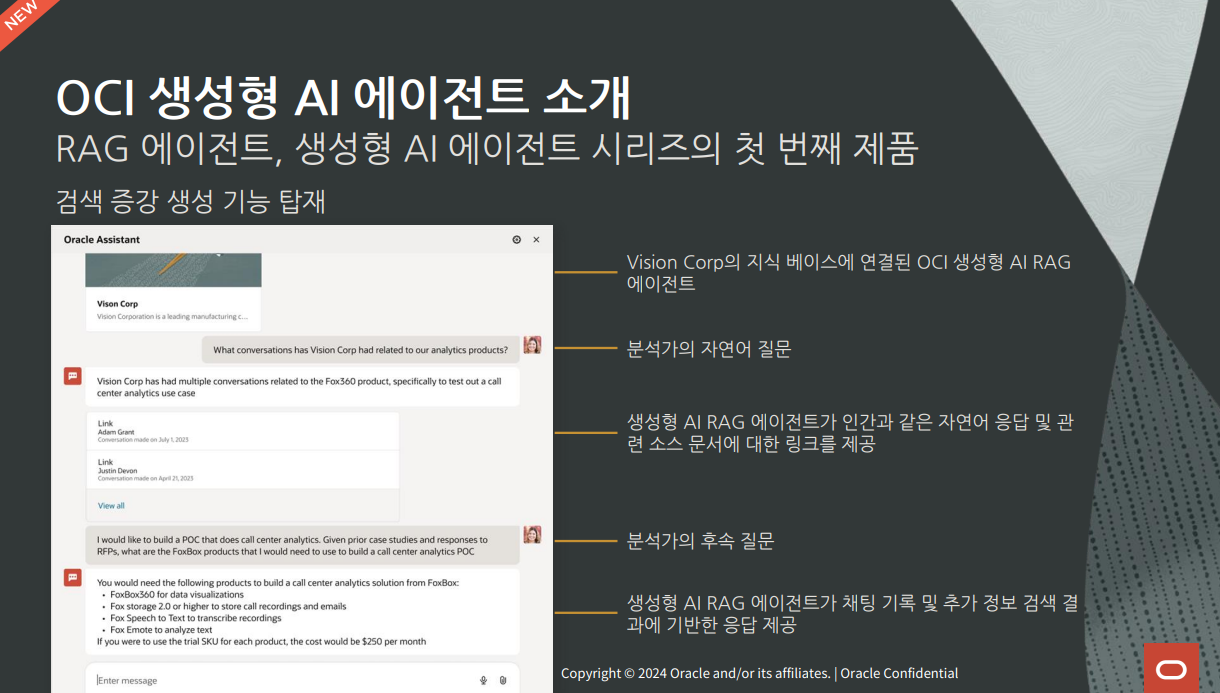Click user avatar next to analytics products question
The width and height of the screenshot is (1220, 693).
click(532, 345)
